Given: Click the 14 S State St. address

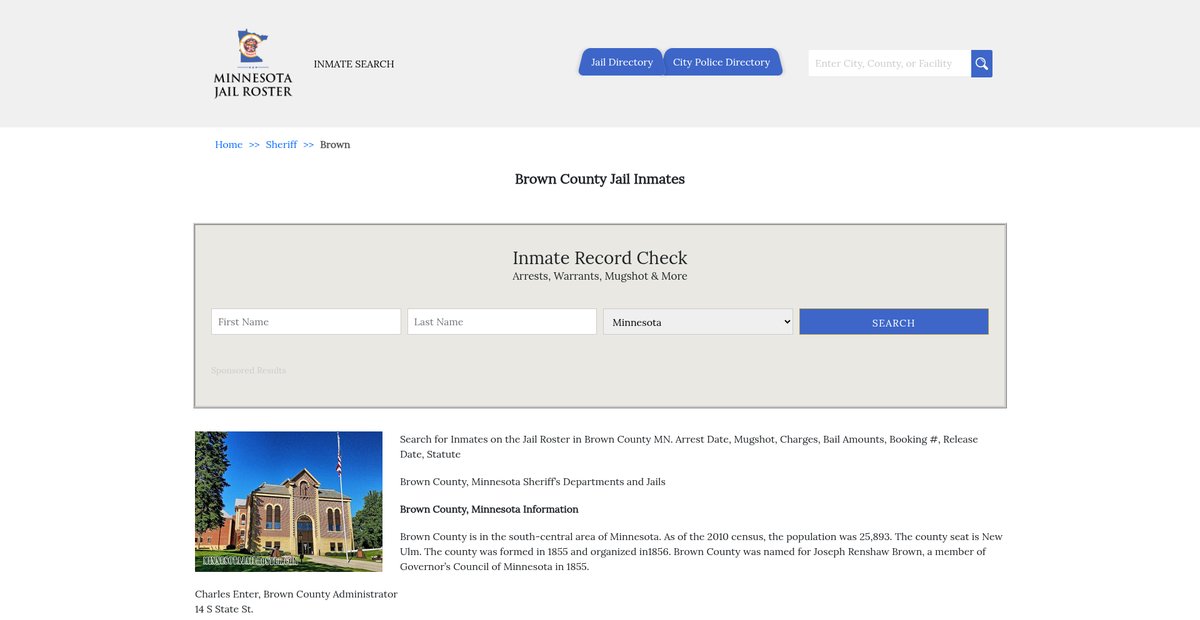Looking at the screenshot, I should coord(224,609).
